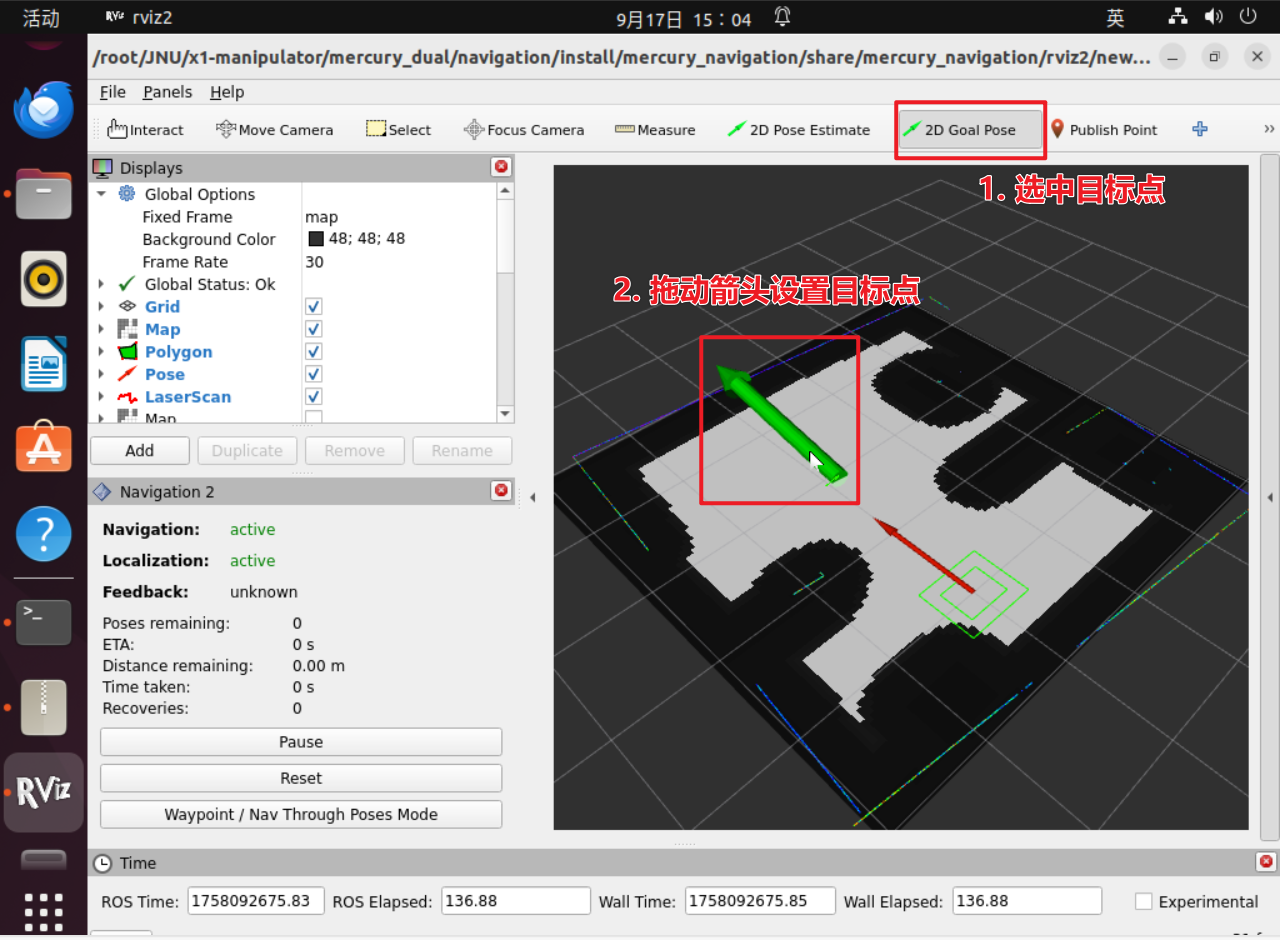Open the clock calendar in top bar
Image resolution: width=1280 pixels, height=940 pixels.
(683, 18)
